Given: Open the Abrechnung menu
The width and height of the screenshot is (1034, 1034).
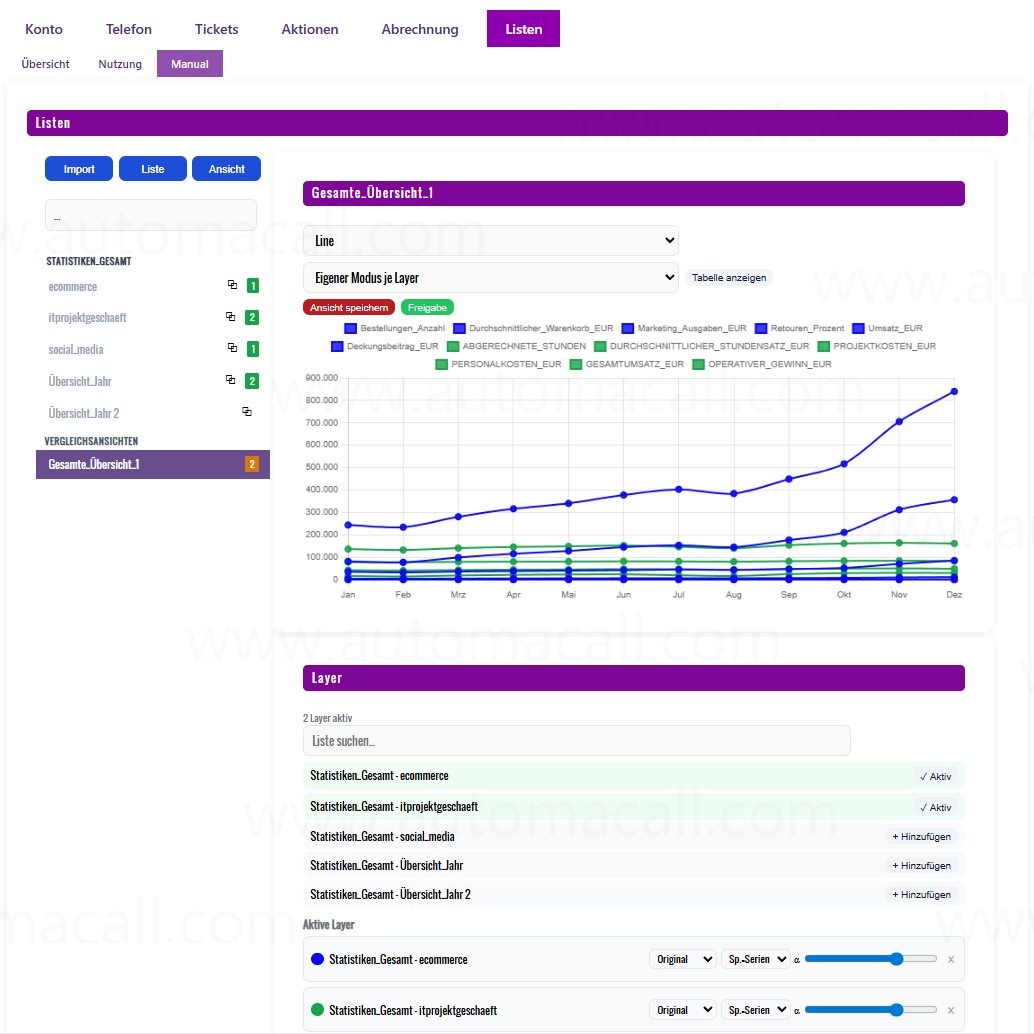Looking at the screenshot, I should tap(419, 29).
